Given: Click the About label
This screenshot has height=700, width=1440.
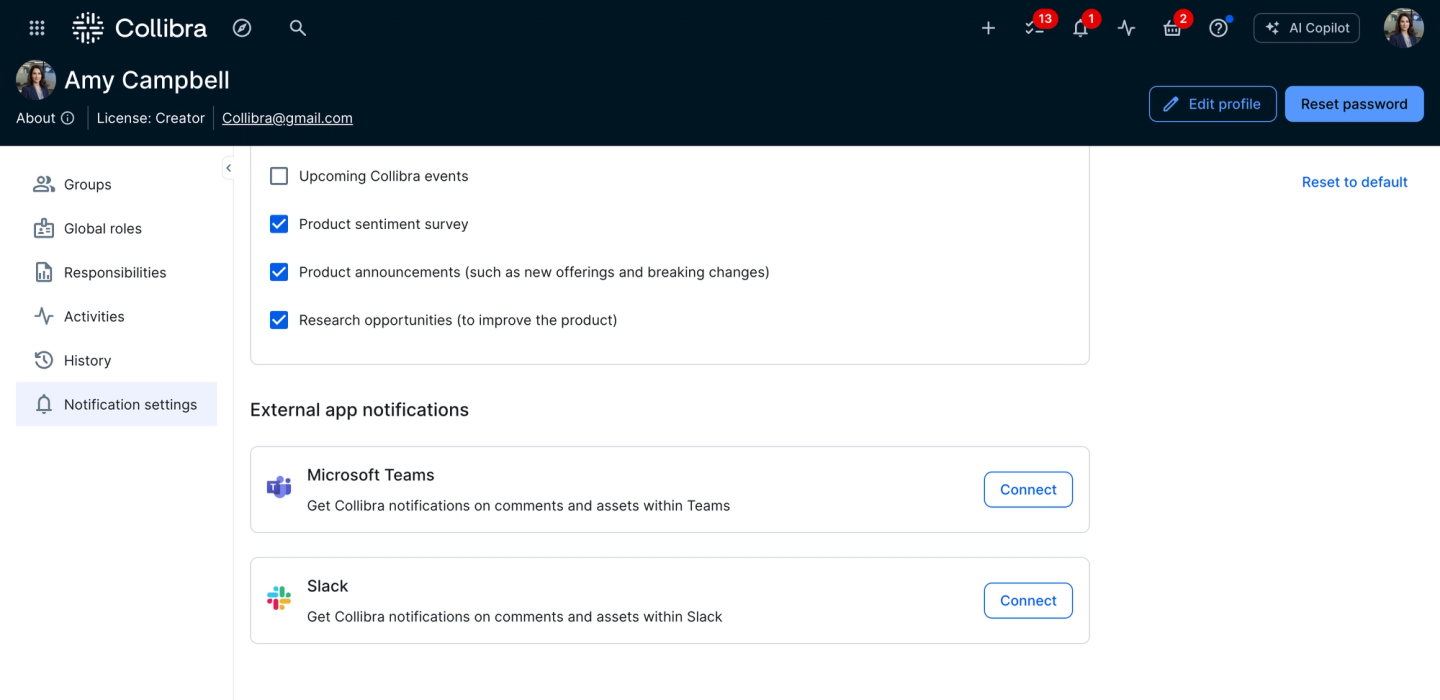Looking at the screenshot, I should click(x=36, y=118).
